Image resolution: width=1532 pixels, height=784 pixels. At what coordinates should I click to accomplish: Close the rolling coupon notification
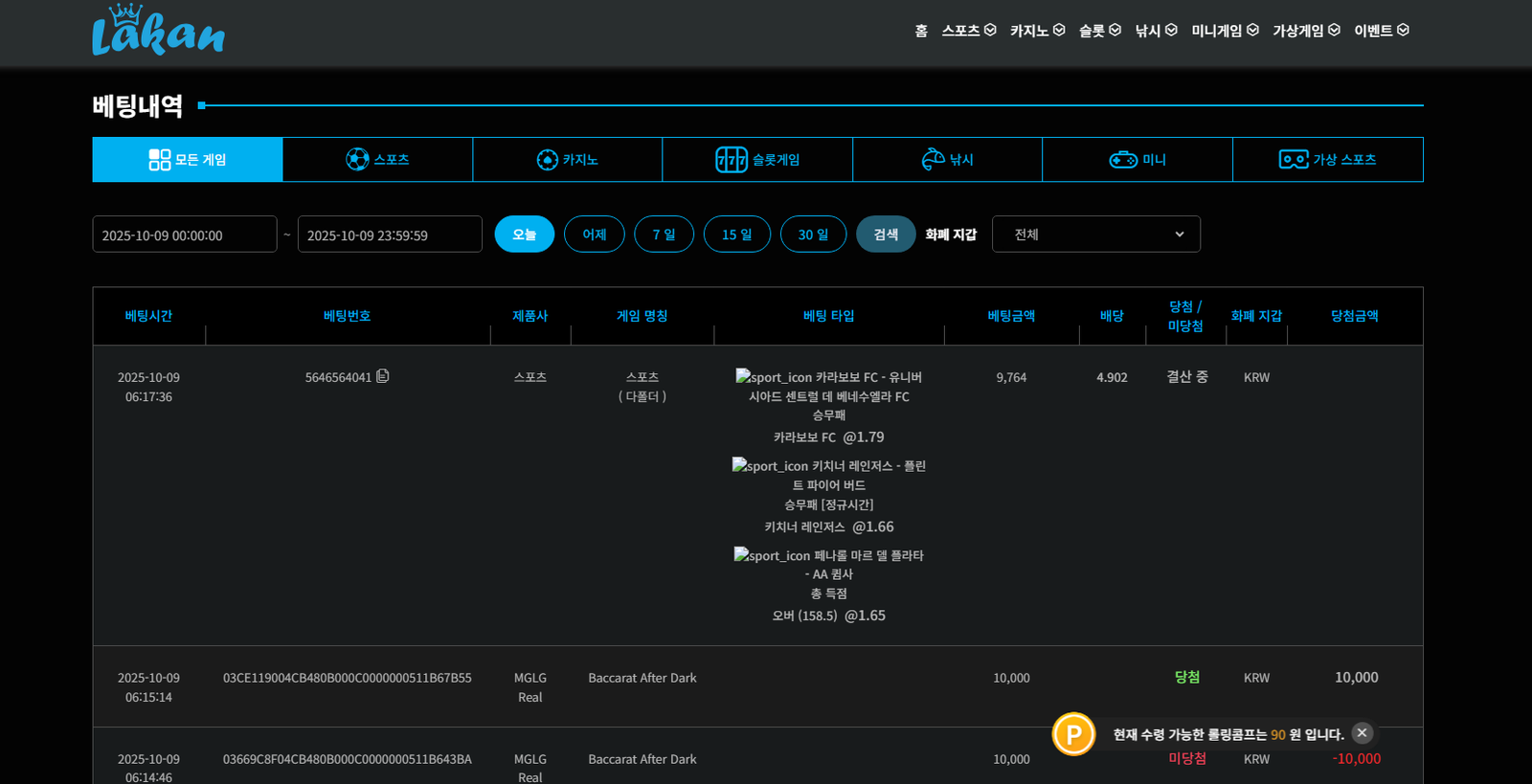click(1362, 733)
